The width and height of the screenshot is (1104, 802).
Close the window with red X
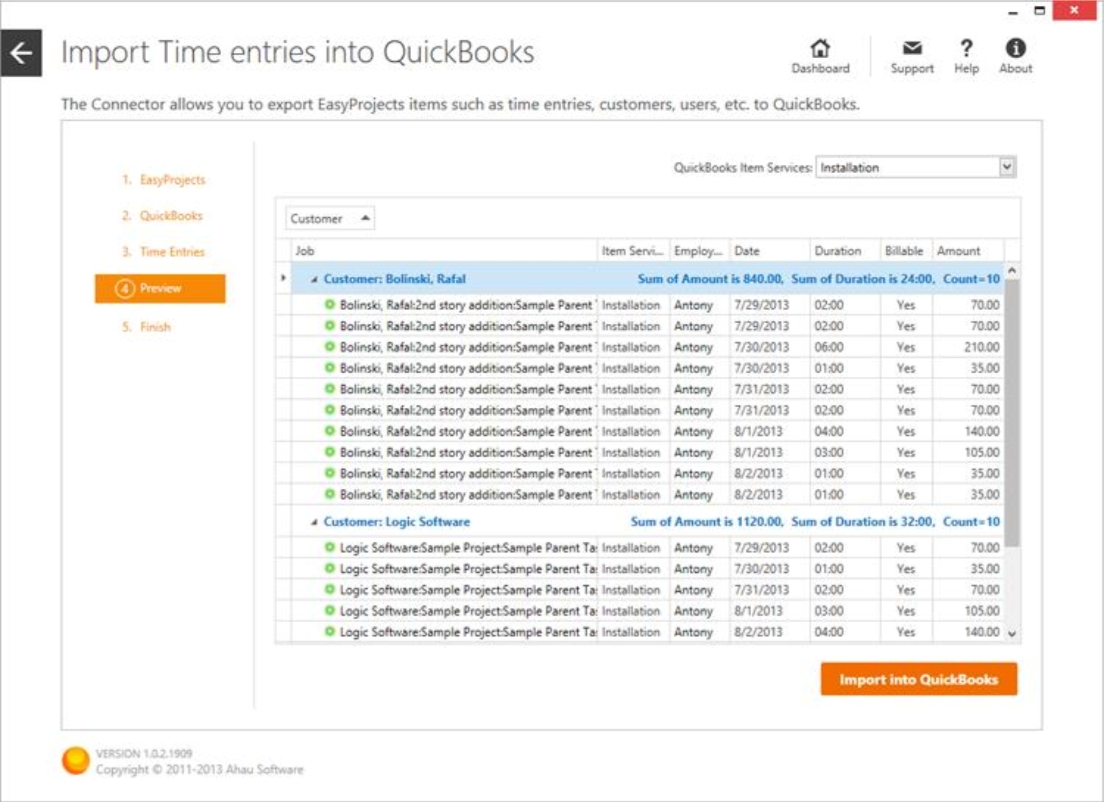pos(1074,11)
